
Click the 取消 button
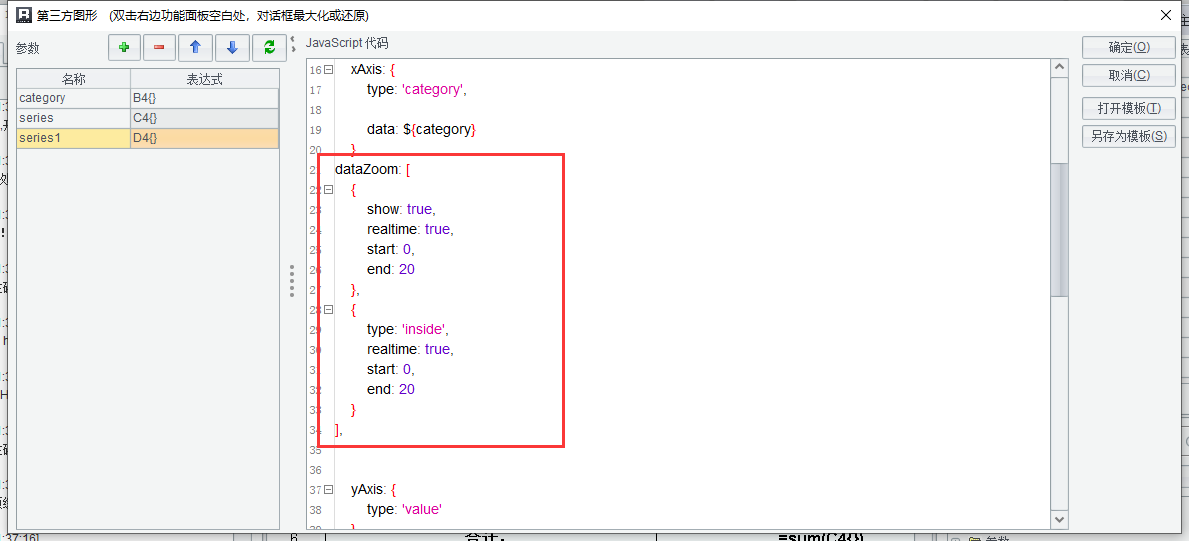tap(1128, 75)
